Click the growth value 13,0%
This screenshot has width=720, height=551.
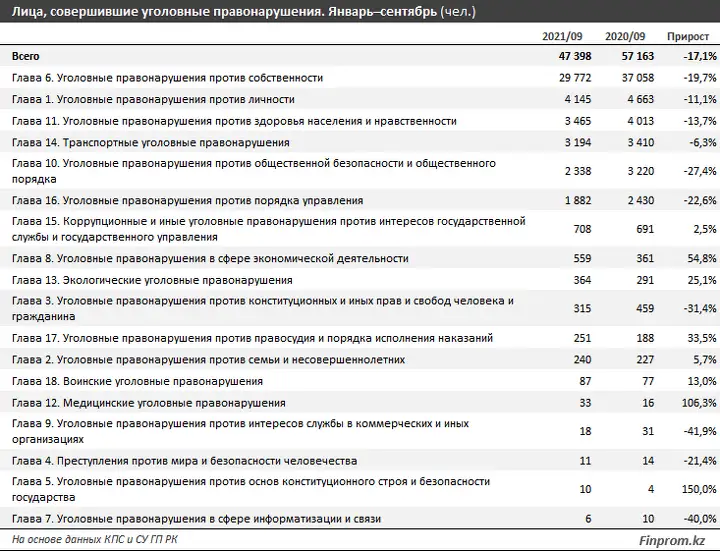[702, 382]
